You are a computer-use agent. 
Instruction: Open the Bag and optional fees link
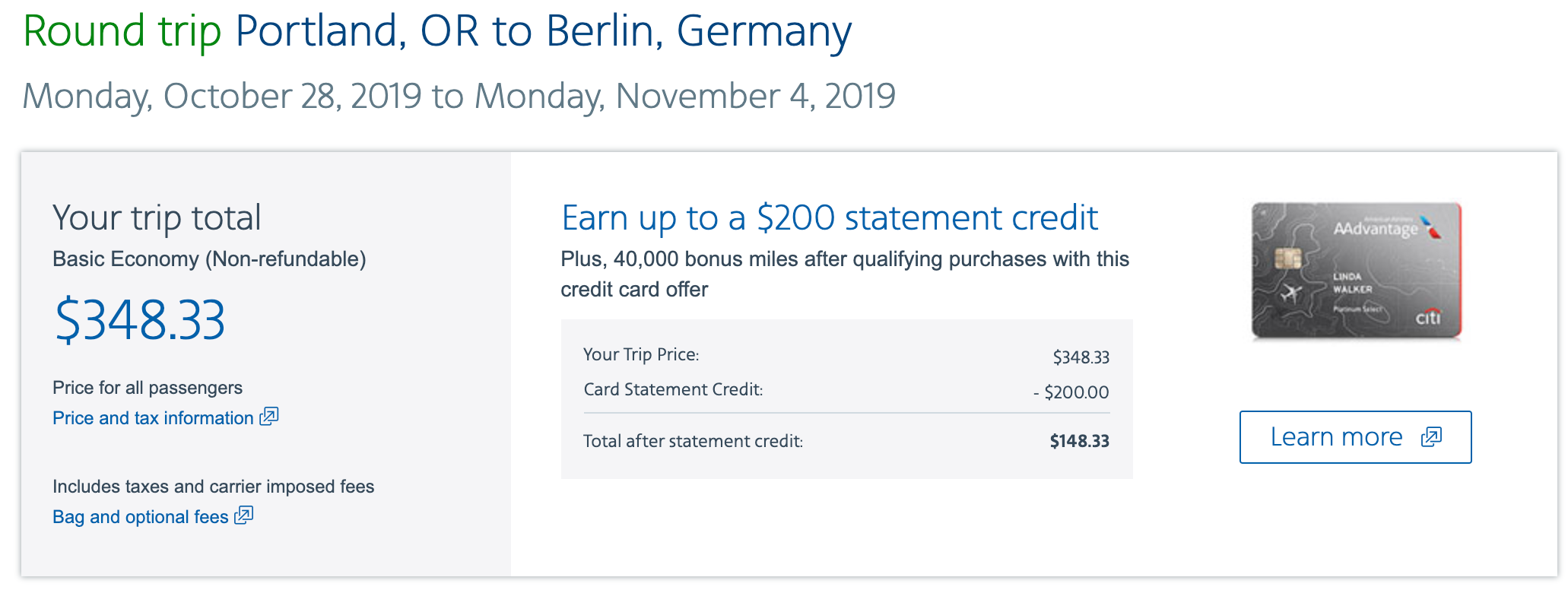tap(141, 517)
